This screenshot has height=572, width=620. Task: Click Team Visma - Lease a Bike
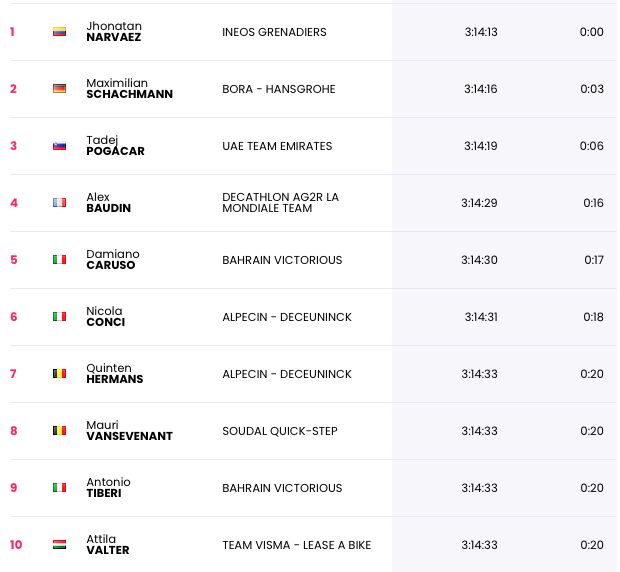pos(297,545)
